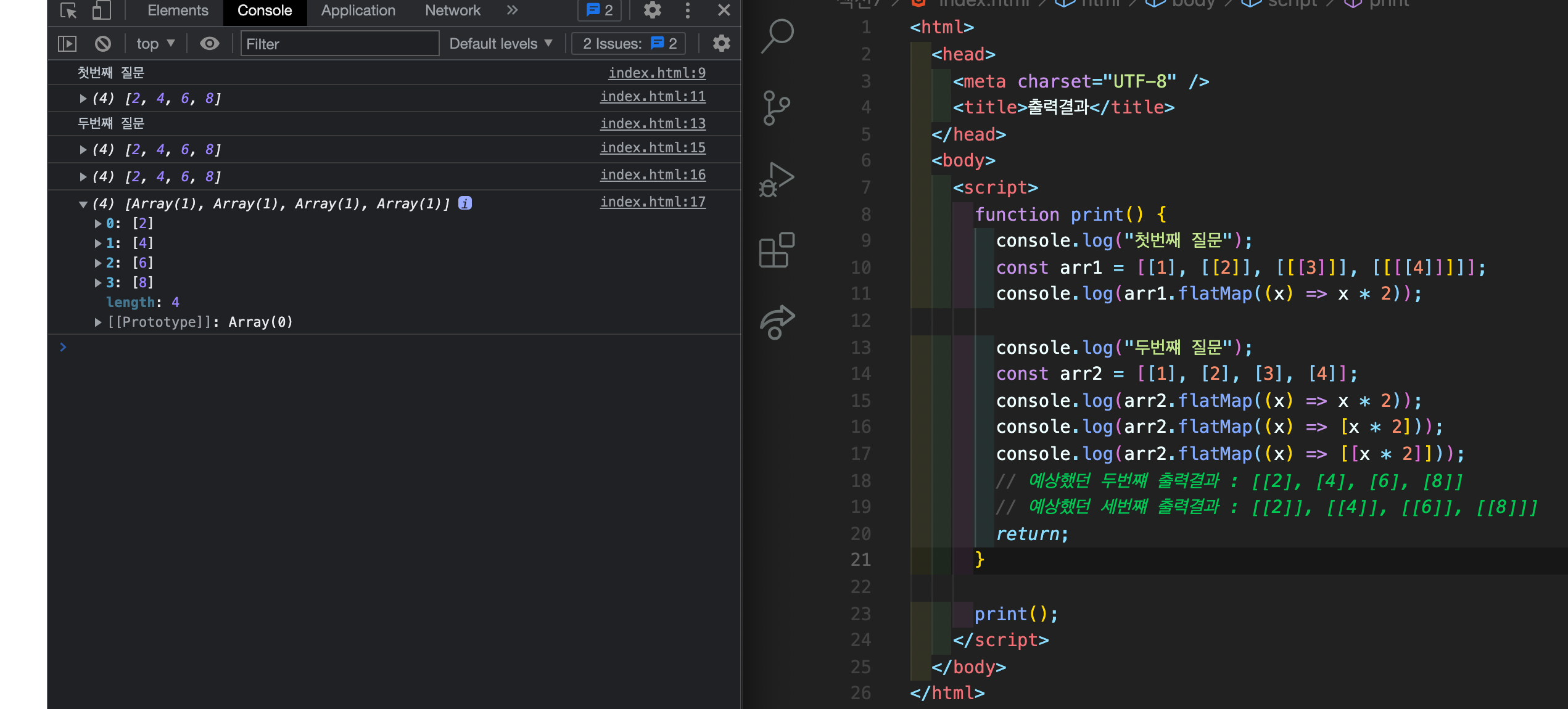Open console settings with the gear beside Issues
Image resolution: width=1568 pixels, height=709 pixels.
click(721, 44)
